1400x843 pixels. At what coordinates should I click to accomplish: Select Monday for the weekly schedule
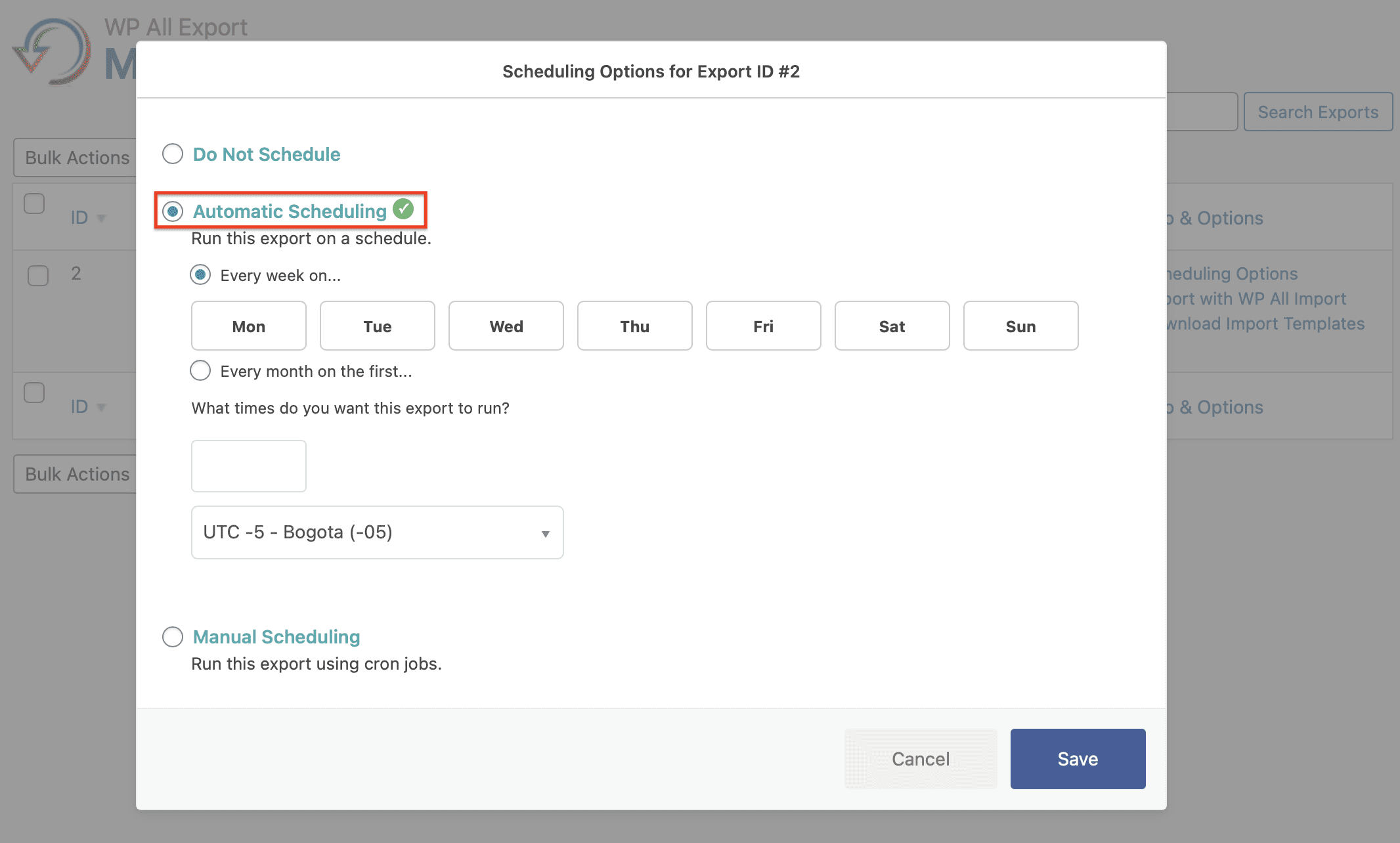coord(248,326)
